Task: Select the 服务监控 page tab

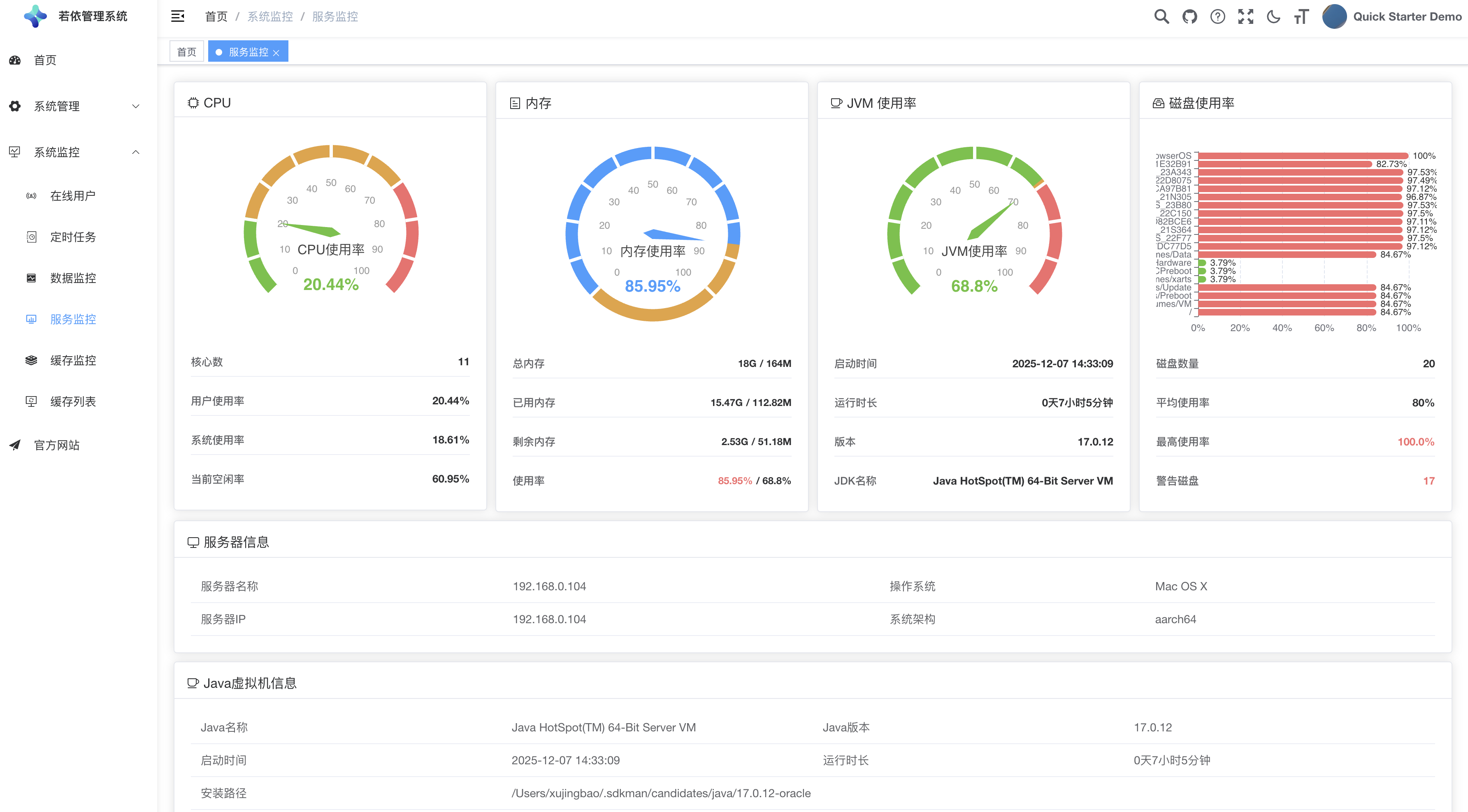Action: 249,52
